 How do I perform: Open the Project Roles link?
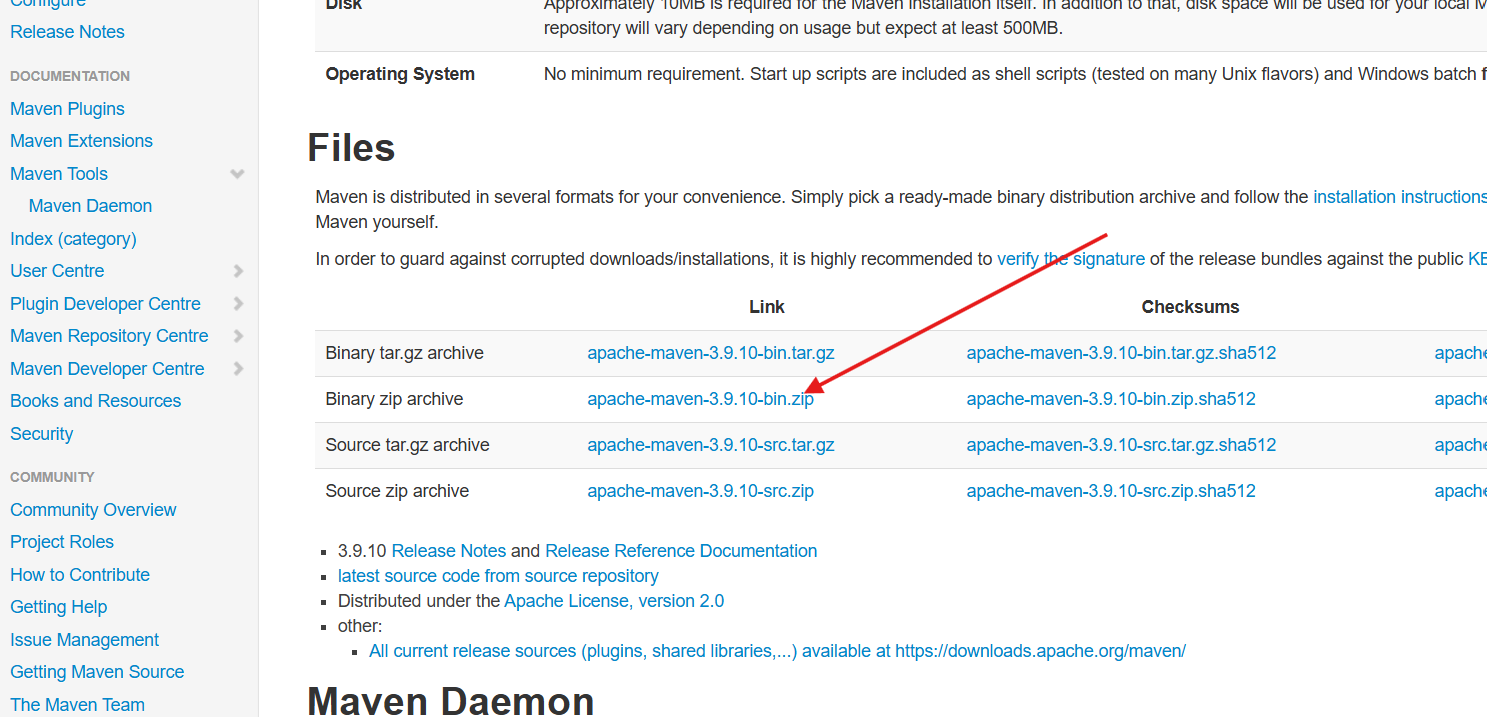[x=62, y=542]
